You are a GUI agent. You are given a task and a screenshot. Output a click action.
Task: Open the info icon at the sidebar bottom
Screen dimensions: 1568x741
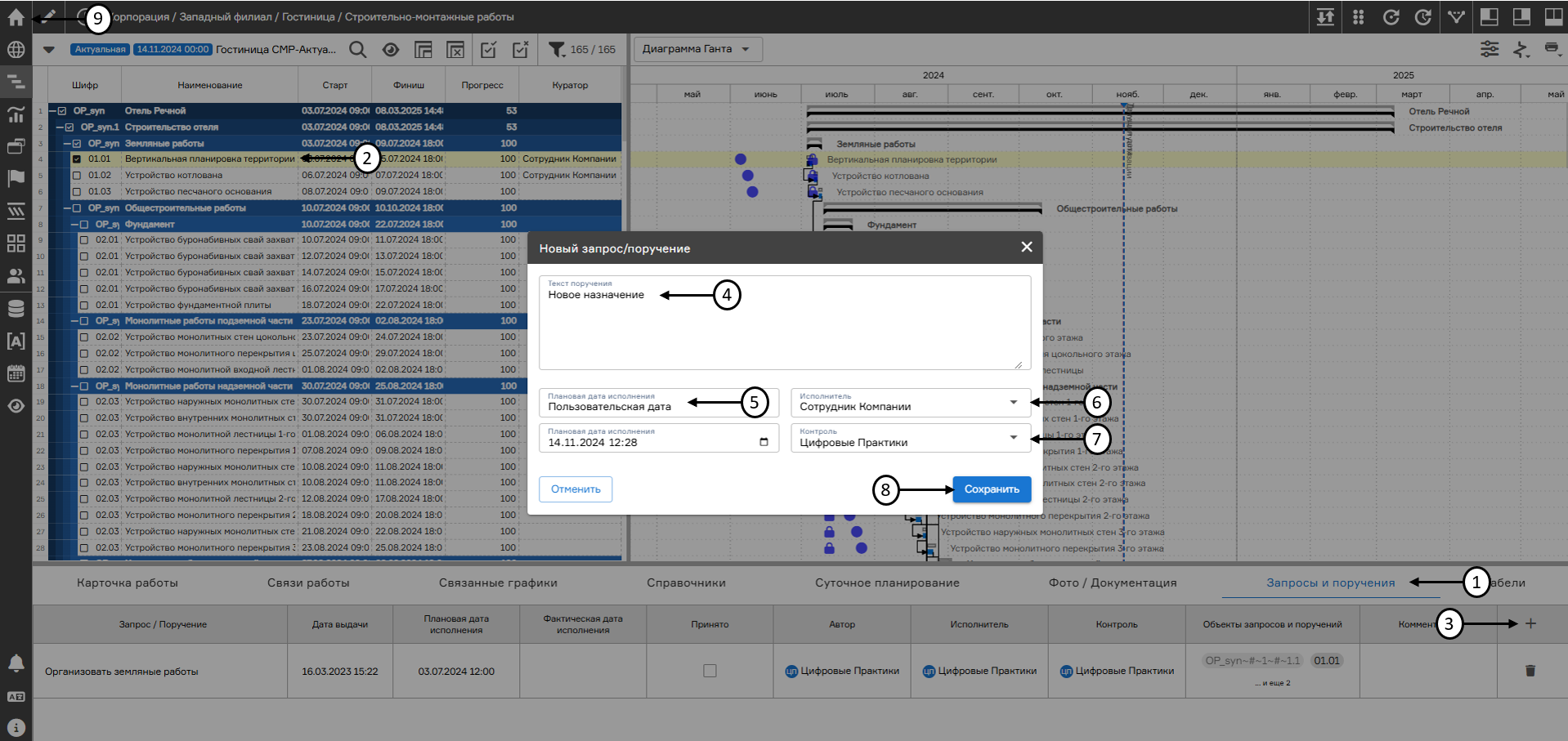click(16, 727)
